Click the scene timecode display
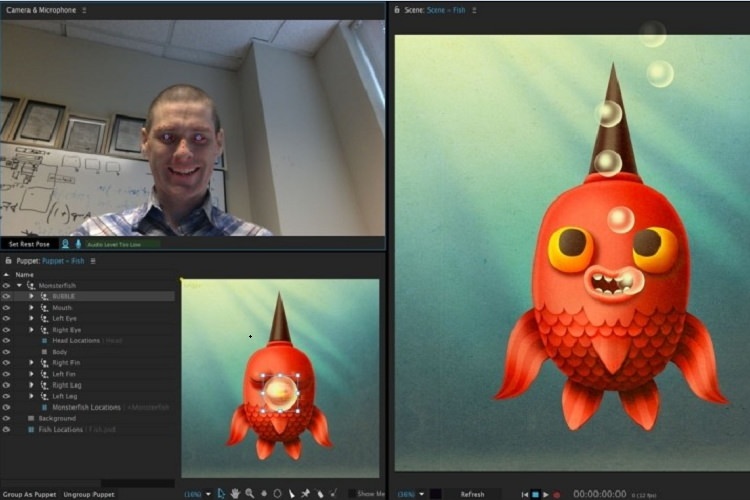The width and height of the screenshot is (750, 500). click(599, 494)
